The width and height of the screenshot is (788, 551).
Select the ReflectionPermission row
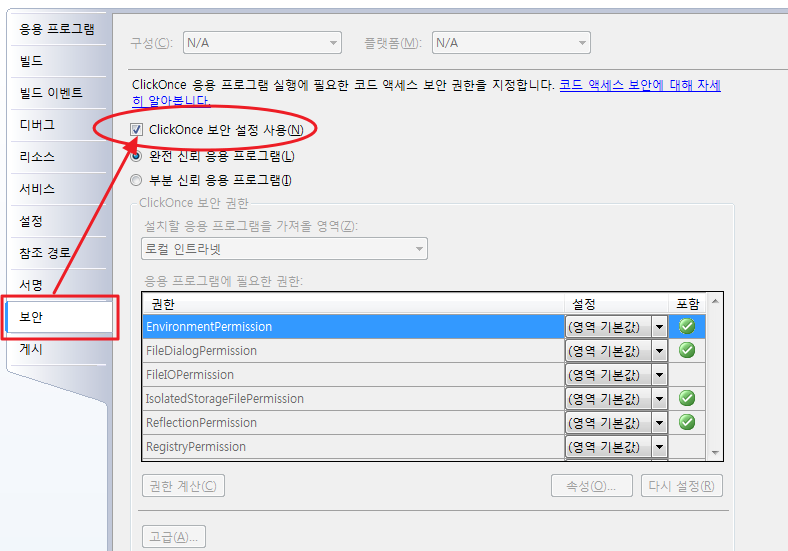354,423
